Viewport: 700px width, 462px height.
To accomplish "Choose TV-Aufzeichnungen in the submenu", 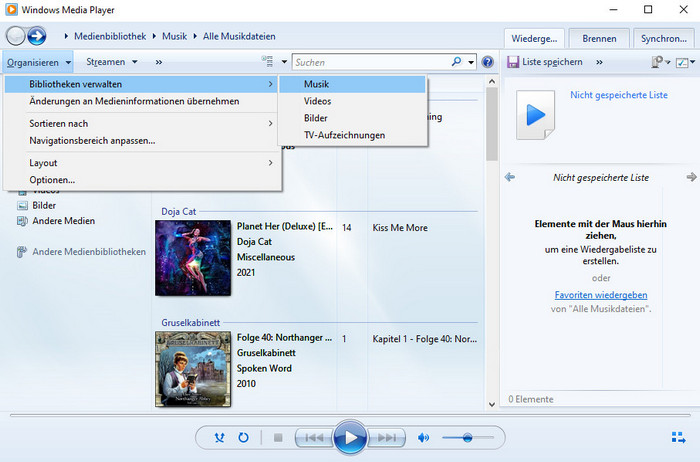I will tap(352, 135).
